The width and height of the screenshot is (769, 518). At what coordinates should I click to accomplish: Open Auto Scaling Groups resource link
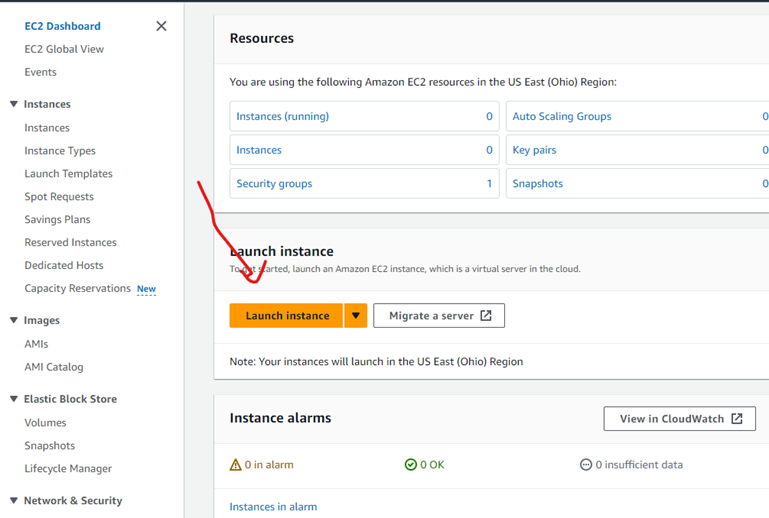(562, 116)
